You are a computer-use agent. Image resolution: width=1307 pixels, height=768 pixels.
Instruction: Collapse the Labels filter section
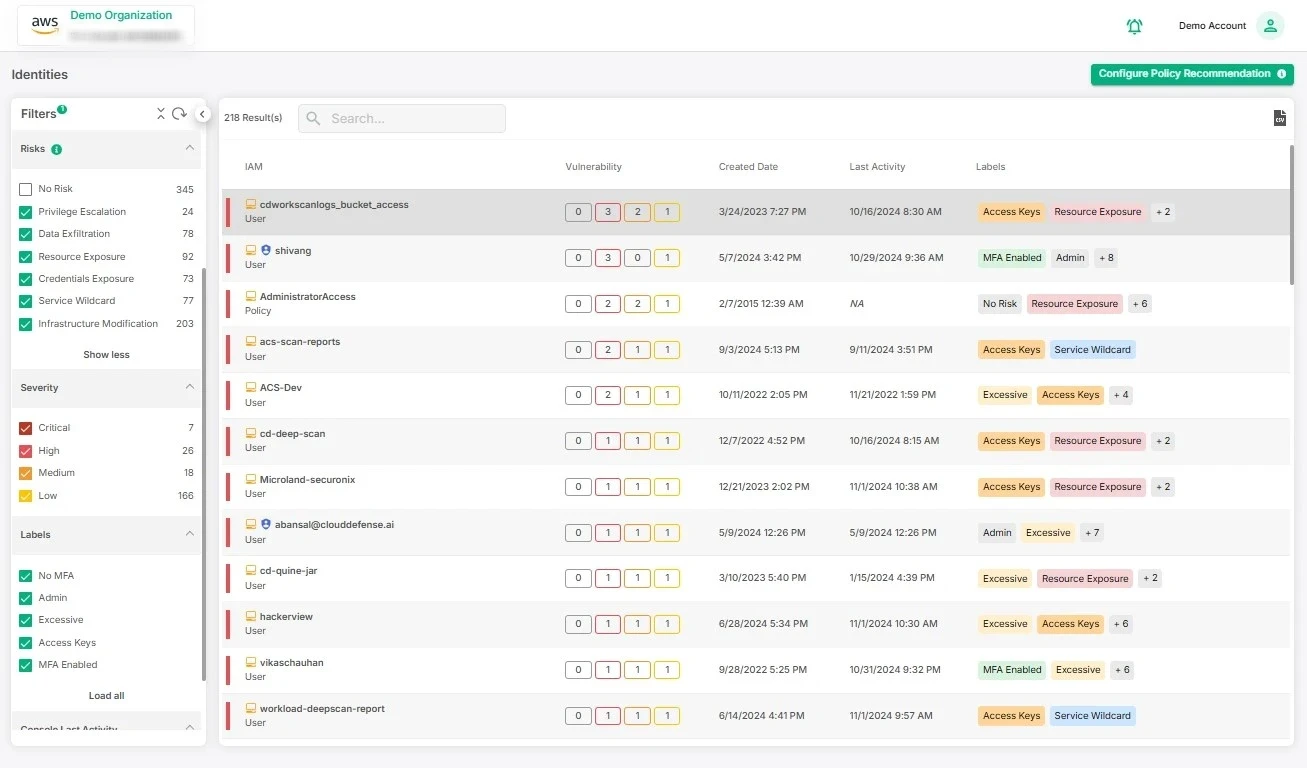(189, 534)
